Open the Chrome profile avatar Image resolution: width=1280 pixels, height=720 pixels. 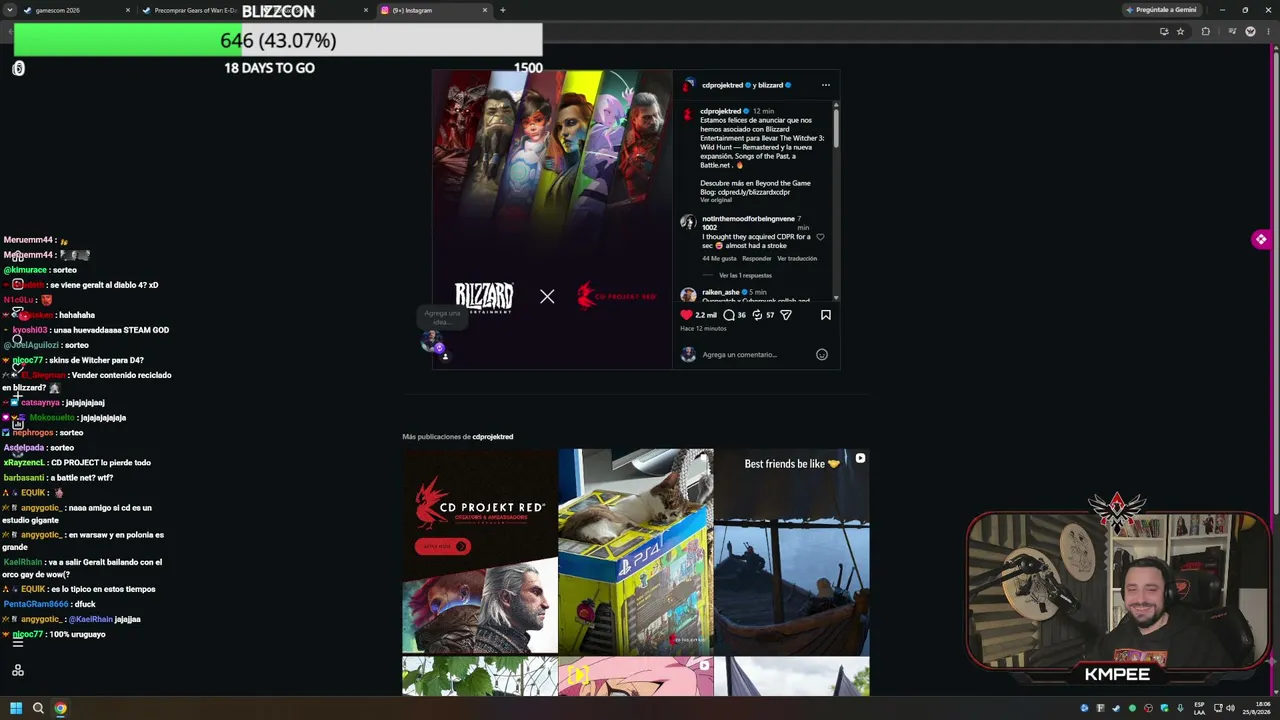pyautogui.click(x=1250, y=31)
